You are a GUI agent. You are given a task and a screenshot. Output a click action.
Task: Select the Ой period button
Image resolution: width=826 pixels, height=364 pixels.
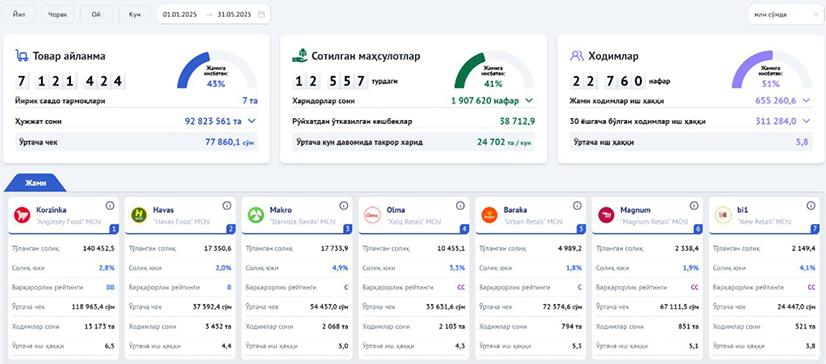point(96,15)
